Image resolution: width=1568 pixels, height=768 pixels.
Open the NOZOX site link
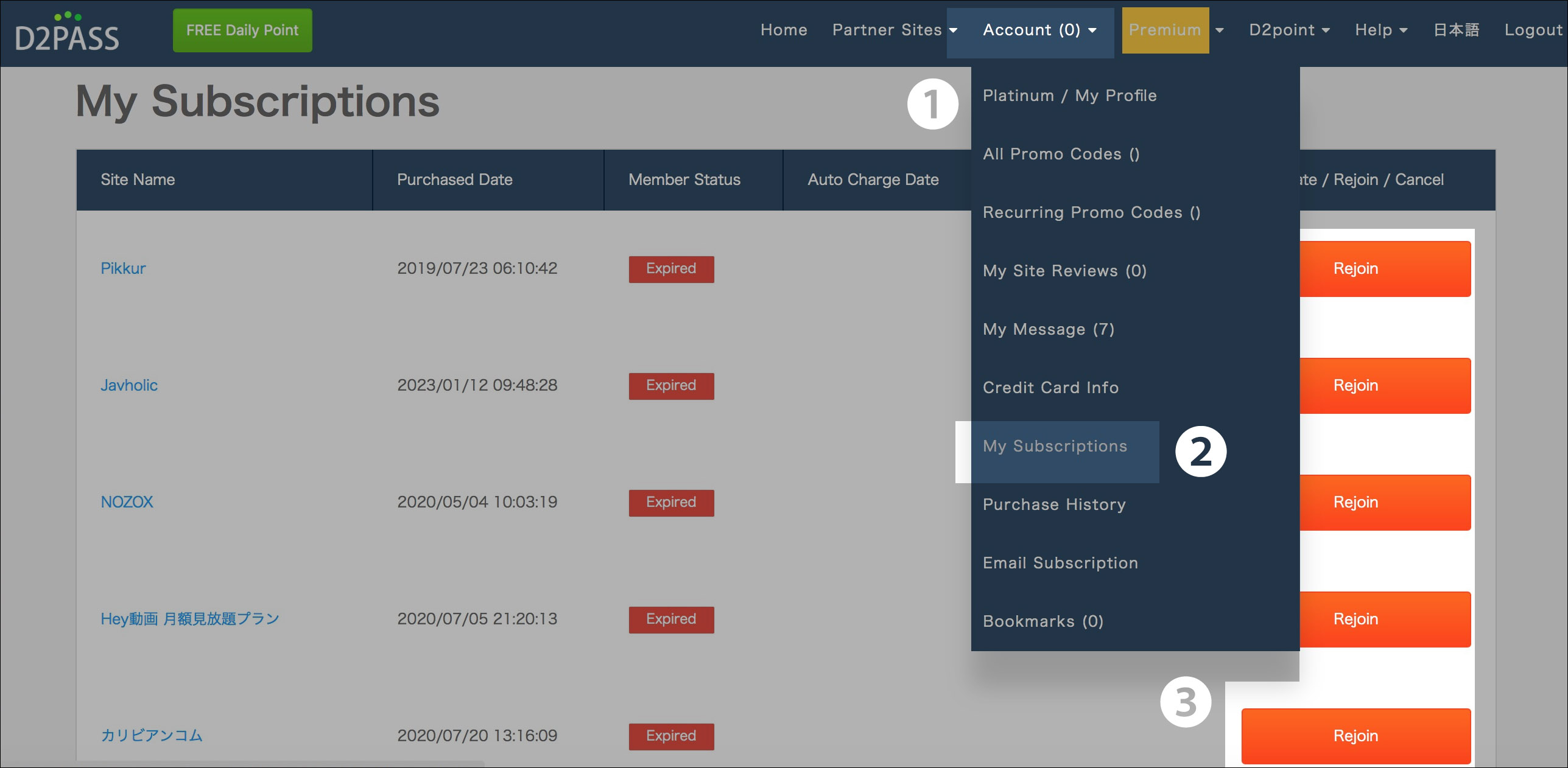coord(127,502)
